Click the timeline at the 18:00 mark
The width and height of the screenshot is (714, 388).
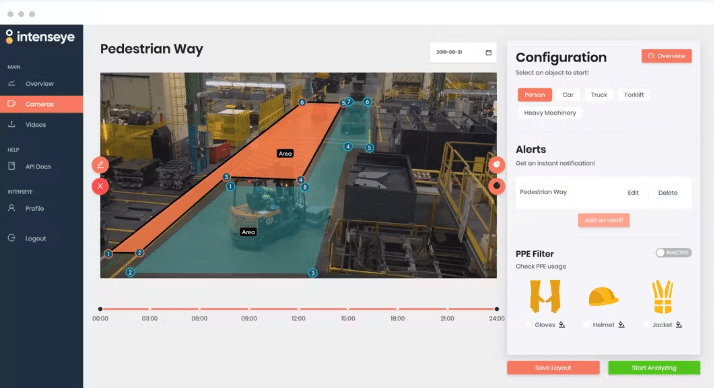point(398,309)
